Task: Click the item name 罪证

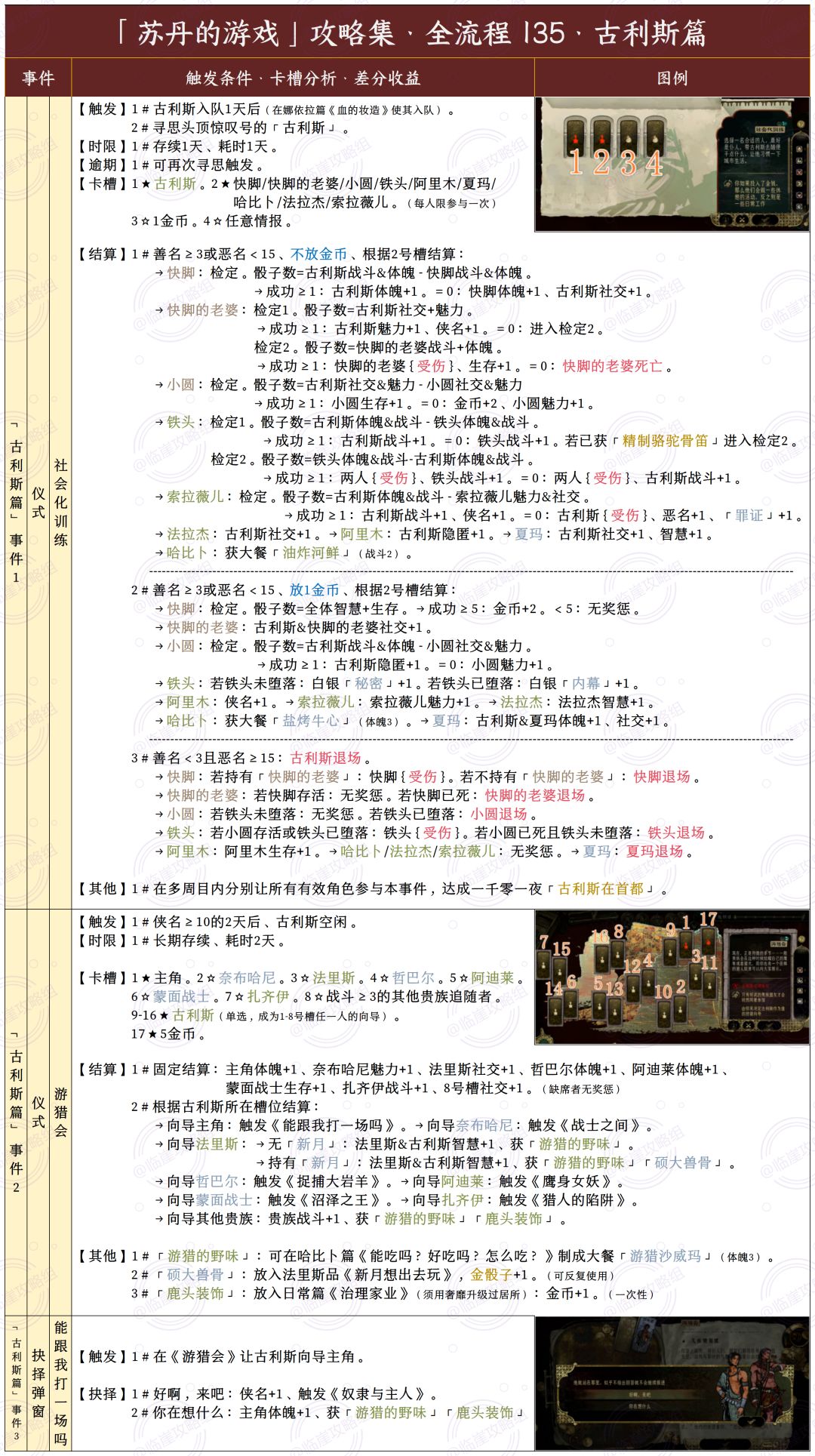Action: pyautogui.click(x=749, y=516)
